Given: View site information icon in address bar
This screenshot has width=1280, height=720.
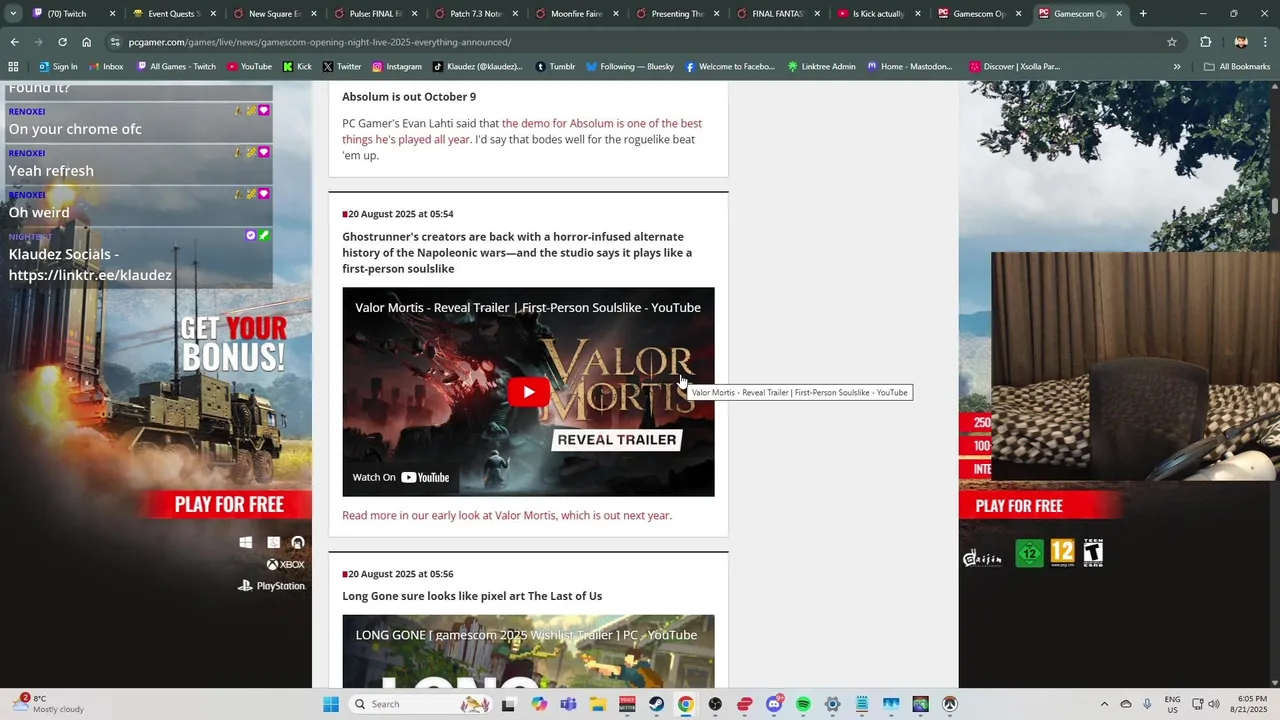Looking at the screenshot, I should pyautogui.click(x=116, y=42).
